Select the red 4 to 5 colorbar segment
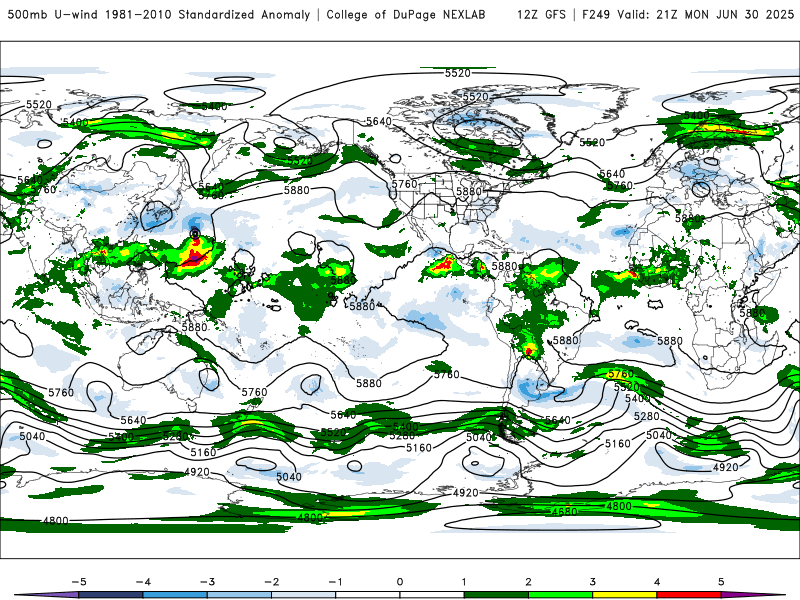 tap(689, 595)
